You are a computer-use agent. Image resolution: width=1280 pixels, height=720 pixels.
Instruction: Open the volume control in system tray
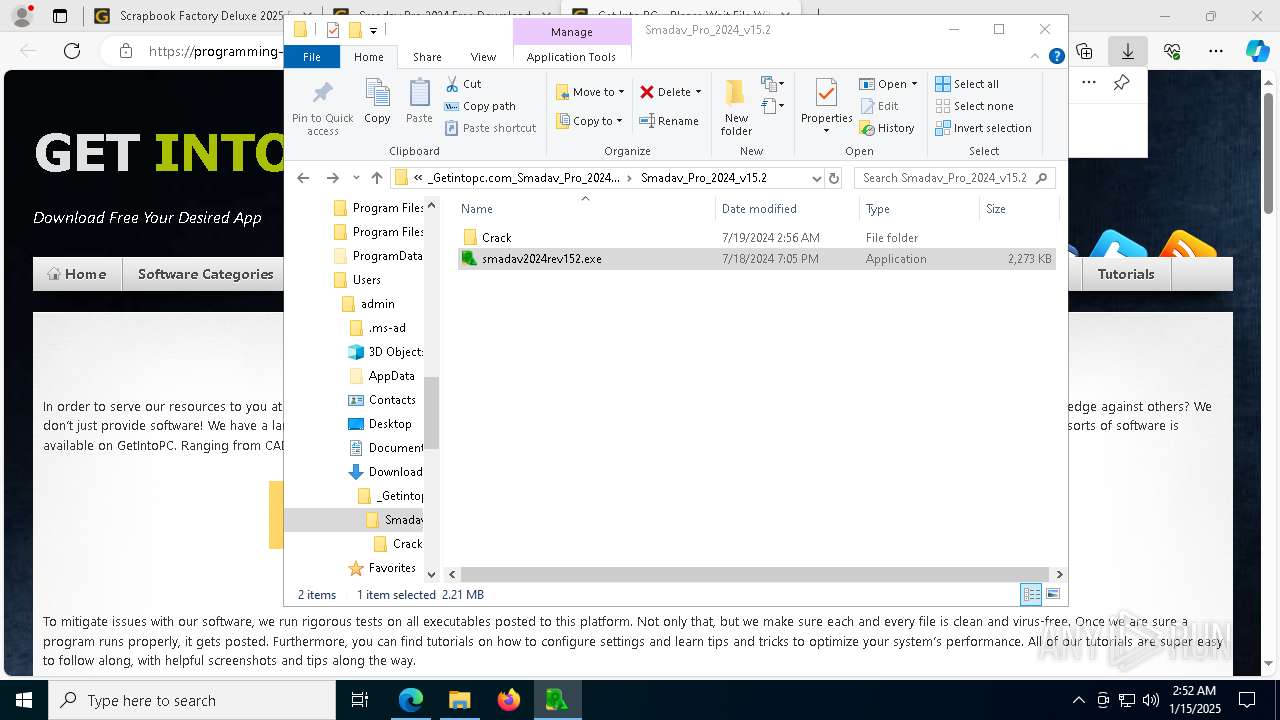pos(1151,700)
